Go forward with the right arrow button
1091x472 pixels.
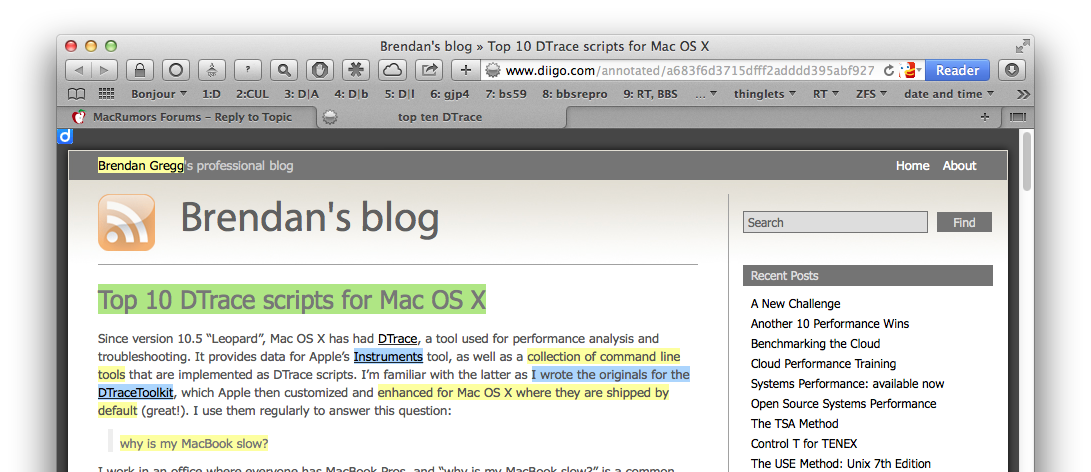pyautogui.click(x=104, y=70)
